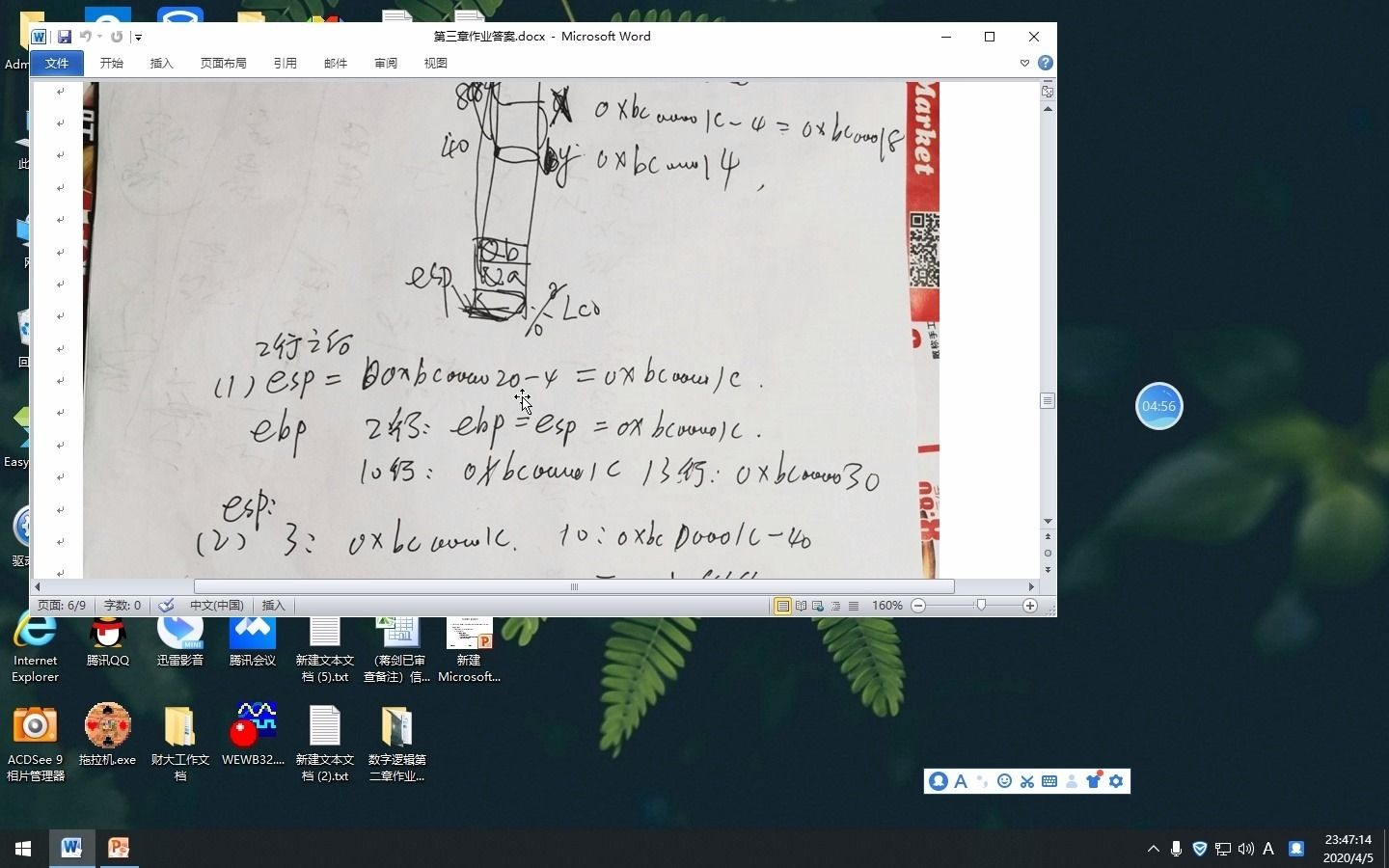Toggle the 插入 insert/overtype mode
Screen dimensions: 1389x868
[x=274, y=606]
